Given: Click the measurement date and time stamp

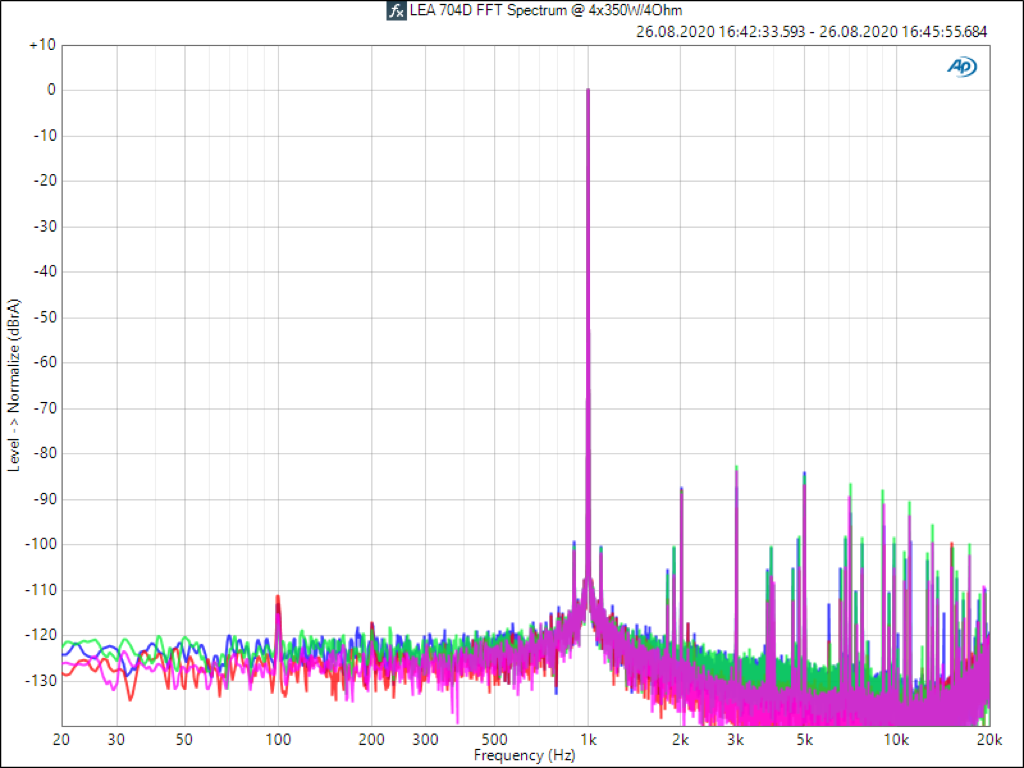Looking at the screenshot, I should (811, 31).
